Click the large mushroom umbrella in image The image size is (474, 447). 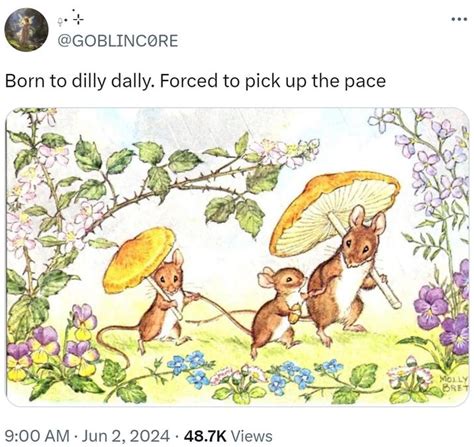tap(333, 212)
